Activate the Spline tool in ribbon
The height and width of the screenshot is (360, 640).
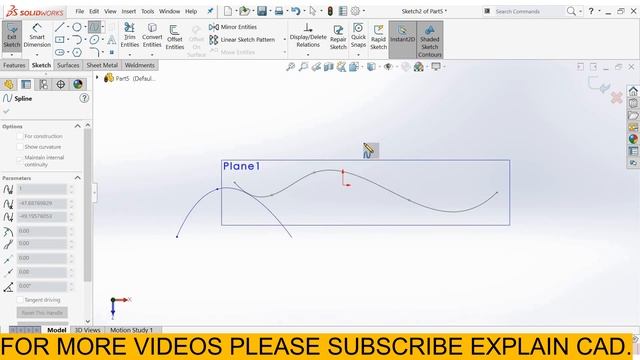94,27
